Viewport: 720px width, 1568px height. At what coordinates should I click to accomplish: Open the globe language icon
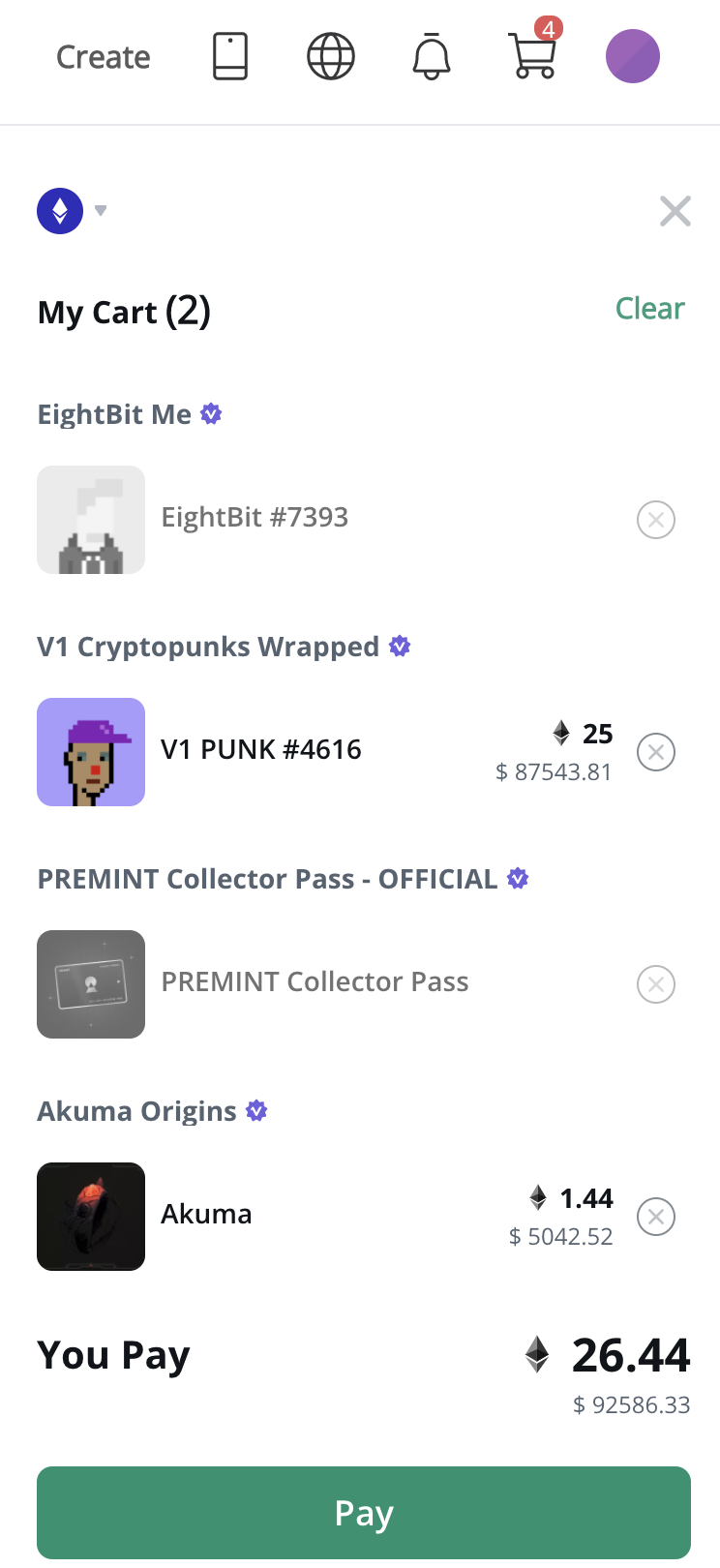[x=331, y=56]
